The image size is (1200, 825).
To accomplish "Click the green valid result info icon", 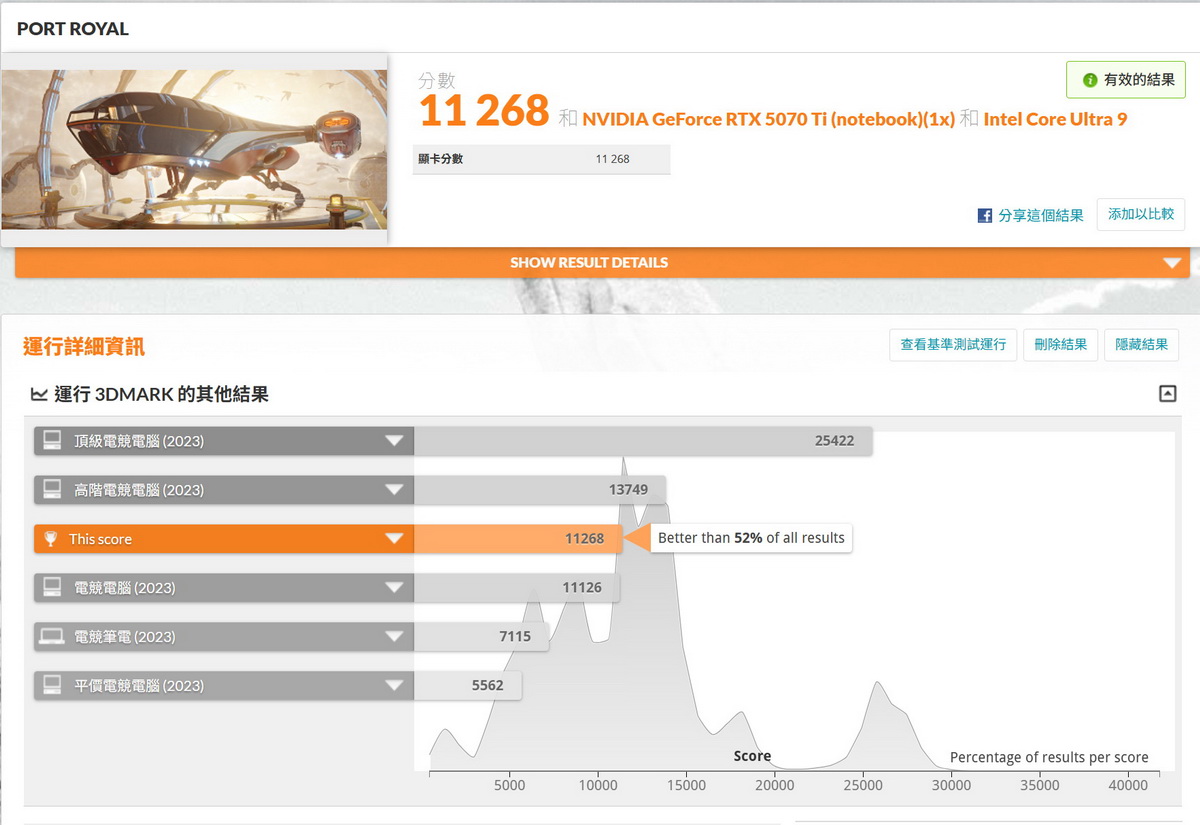I will (1090, 80).
